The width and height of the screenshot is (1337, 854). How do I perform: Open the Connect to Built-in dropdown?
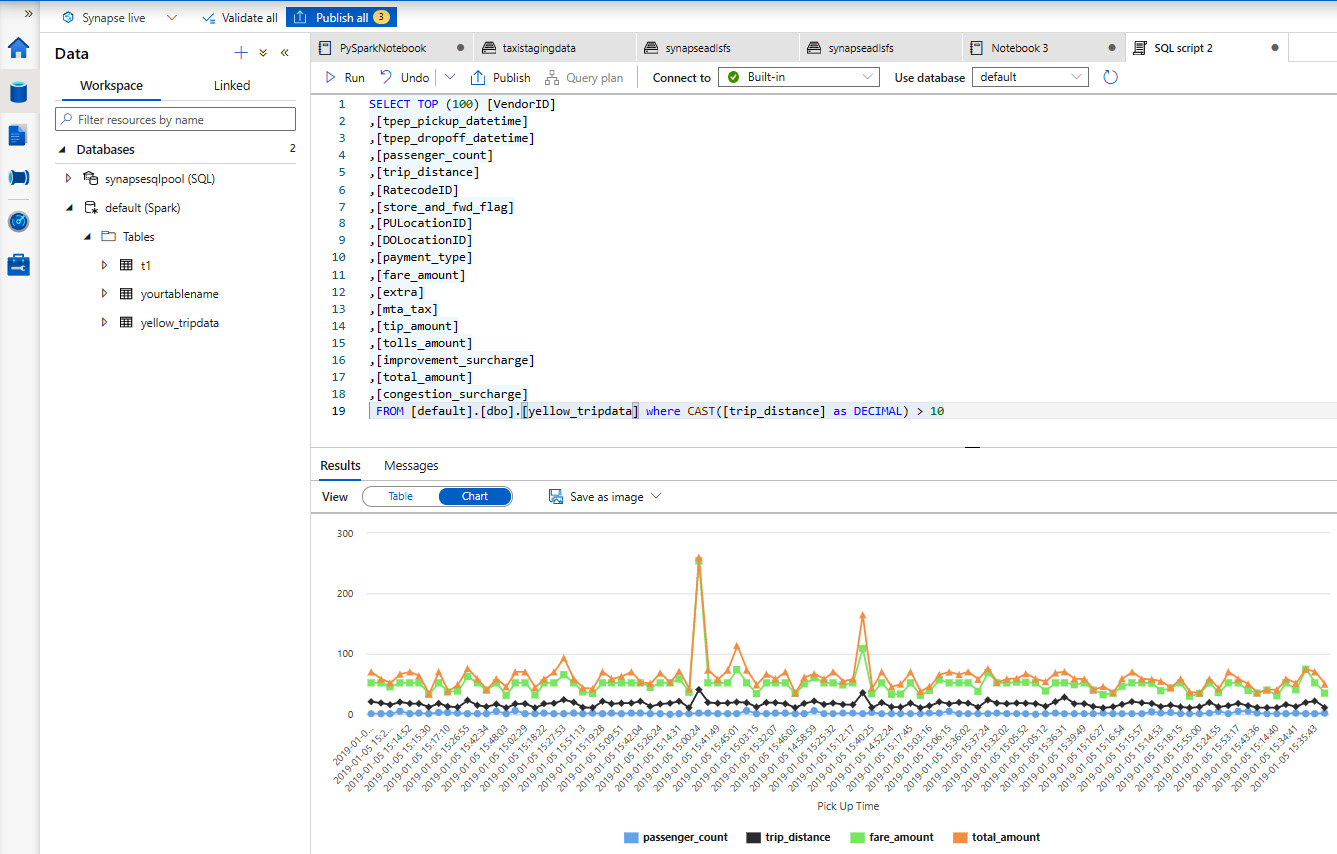[799, 77]
